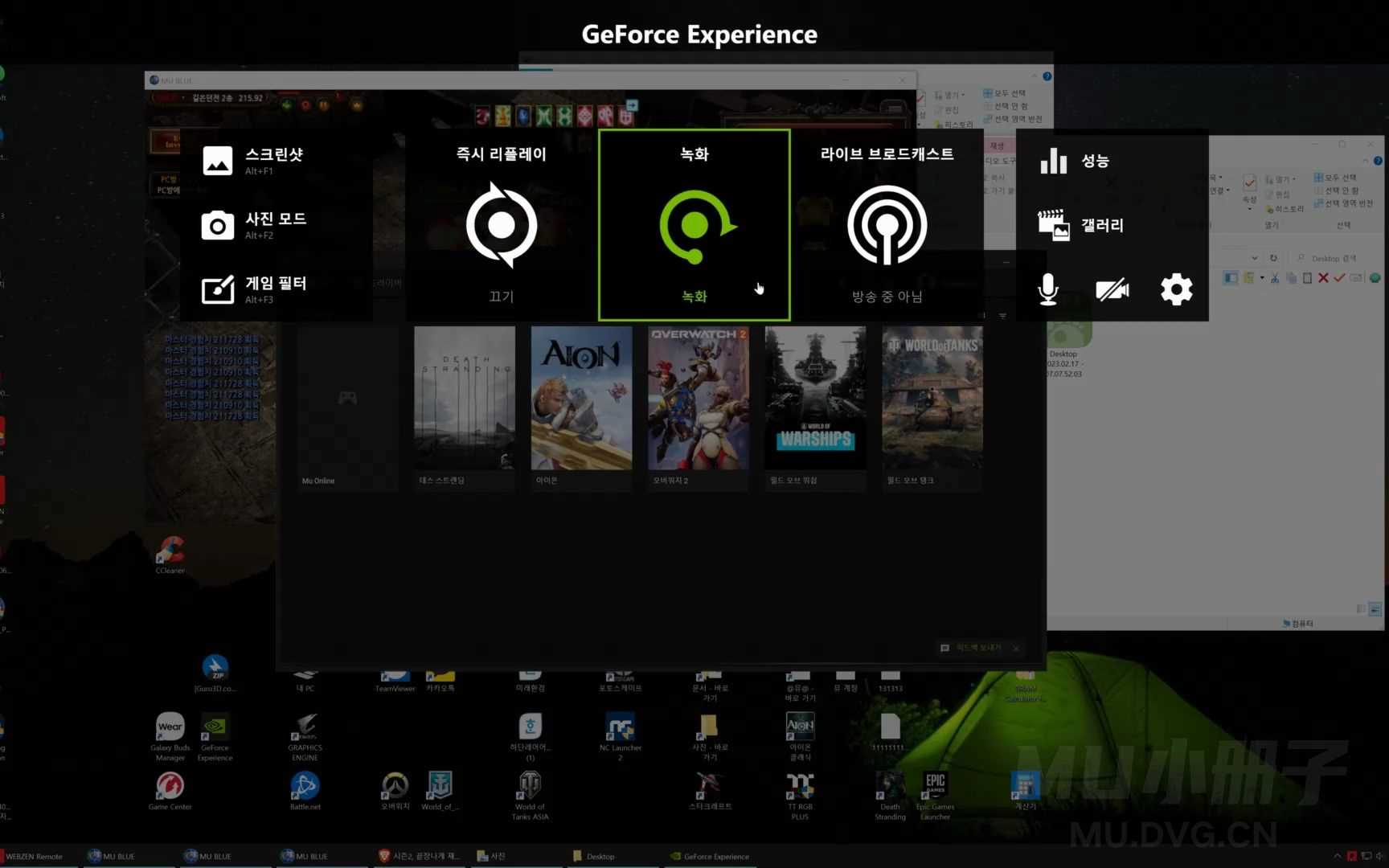Click the scissors cut icon in Explorer toolbar

coord(1275,278)
